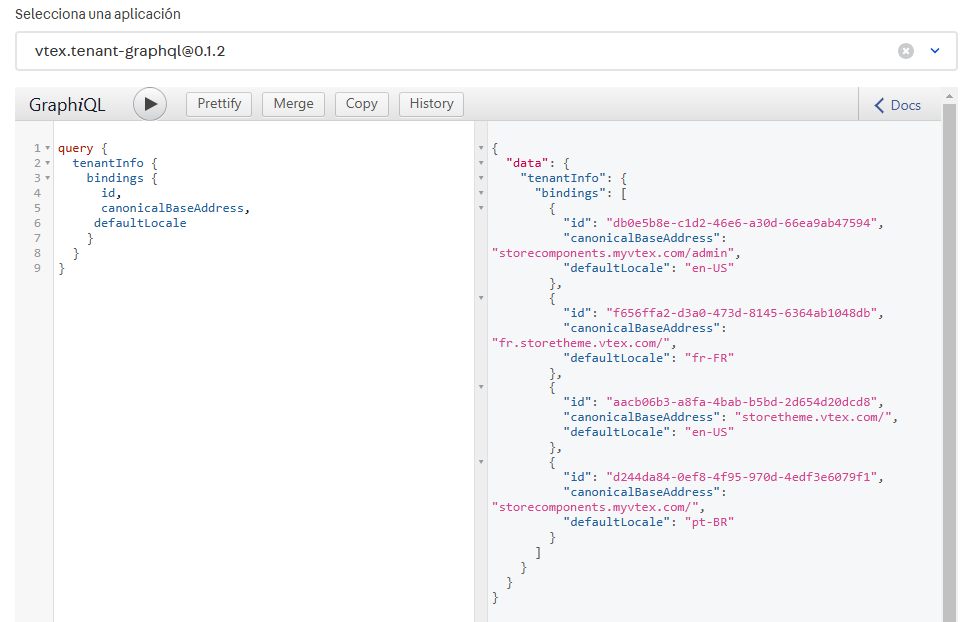Show the query History panel

(431, 104)
